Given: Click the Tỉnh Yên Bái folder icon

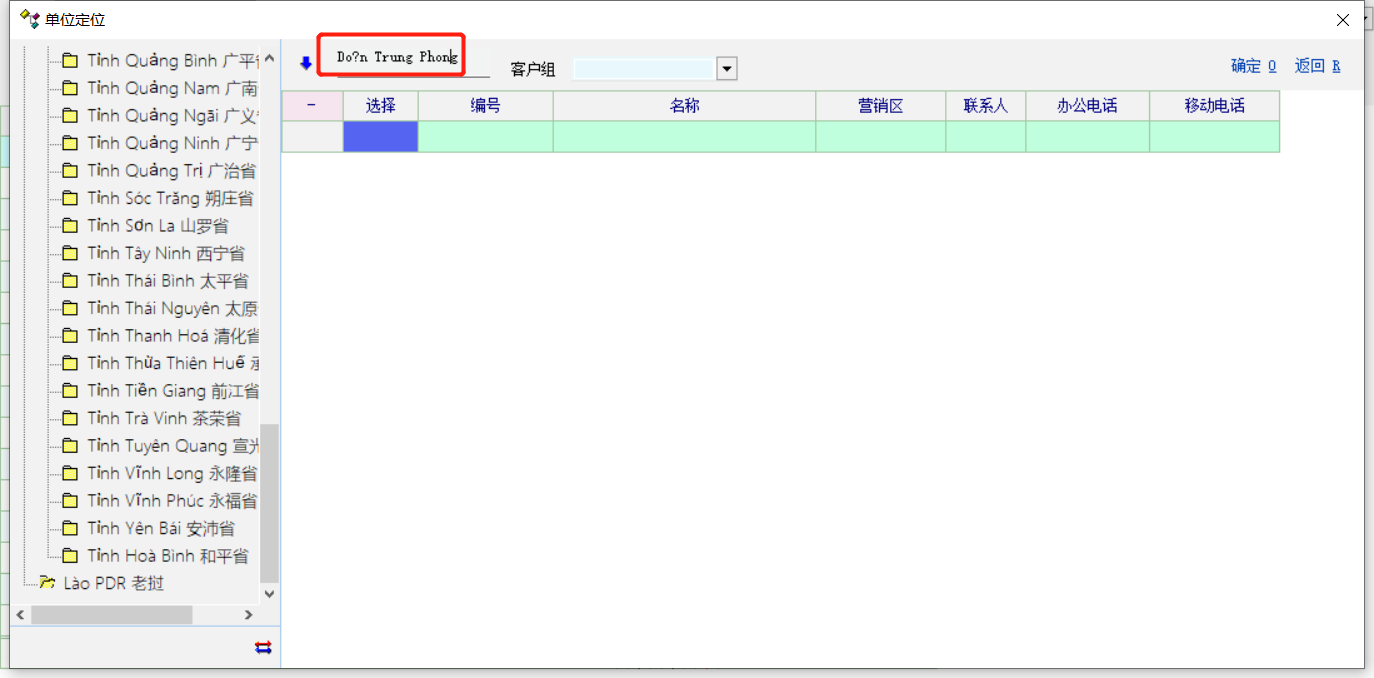Looking at the screenshot, I should coord(70,528).
